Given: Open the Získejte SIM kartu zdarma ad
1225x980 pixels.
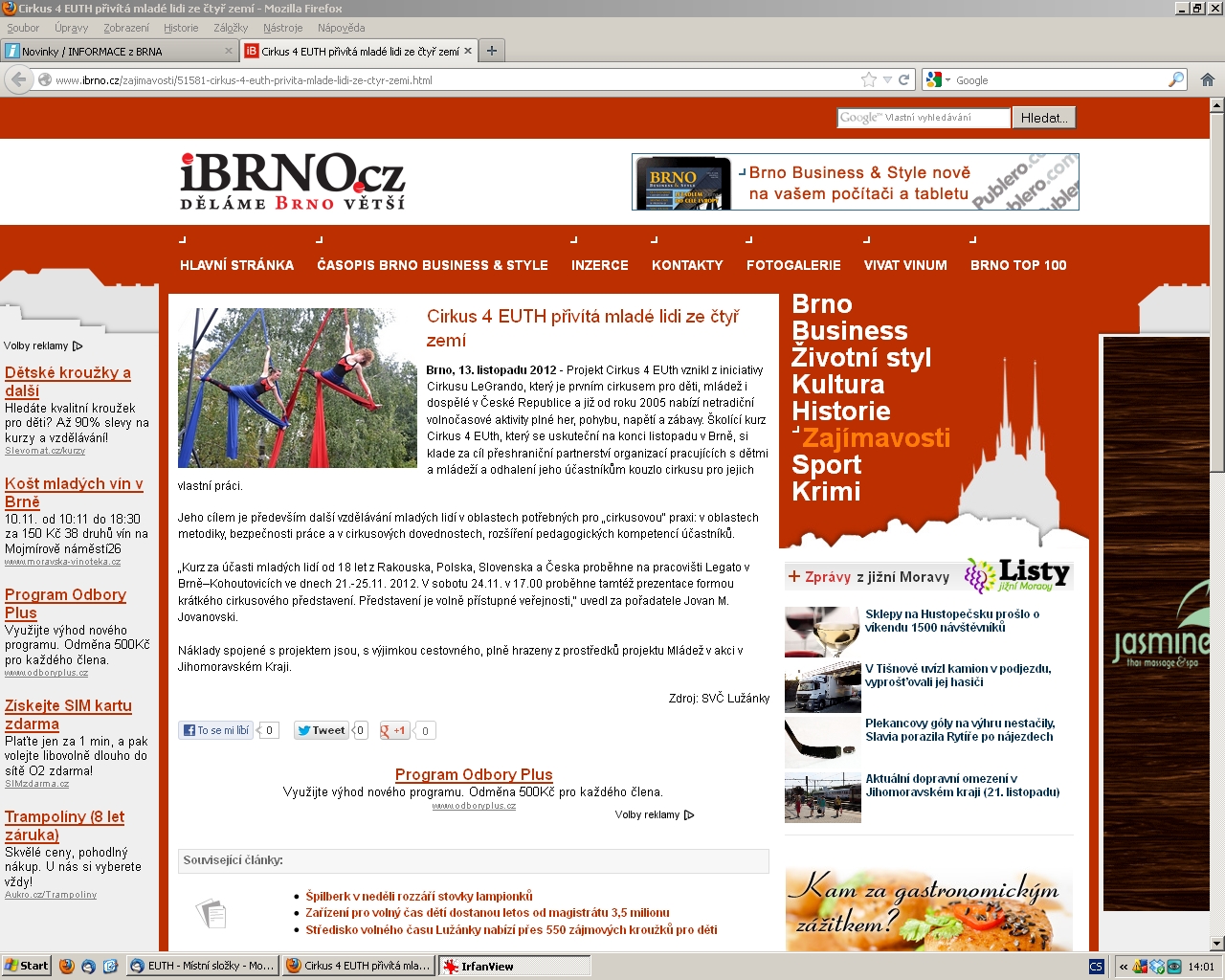Looking at the screenshot, I should pos(68,715).
